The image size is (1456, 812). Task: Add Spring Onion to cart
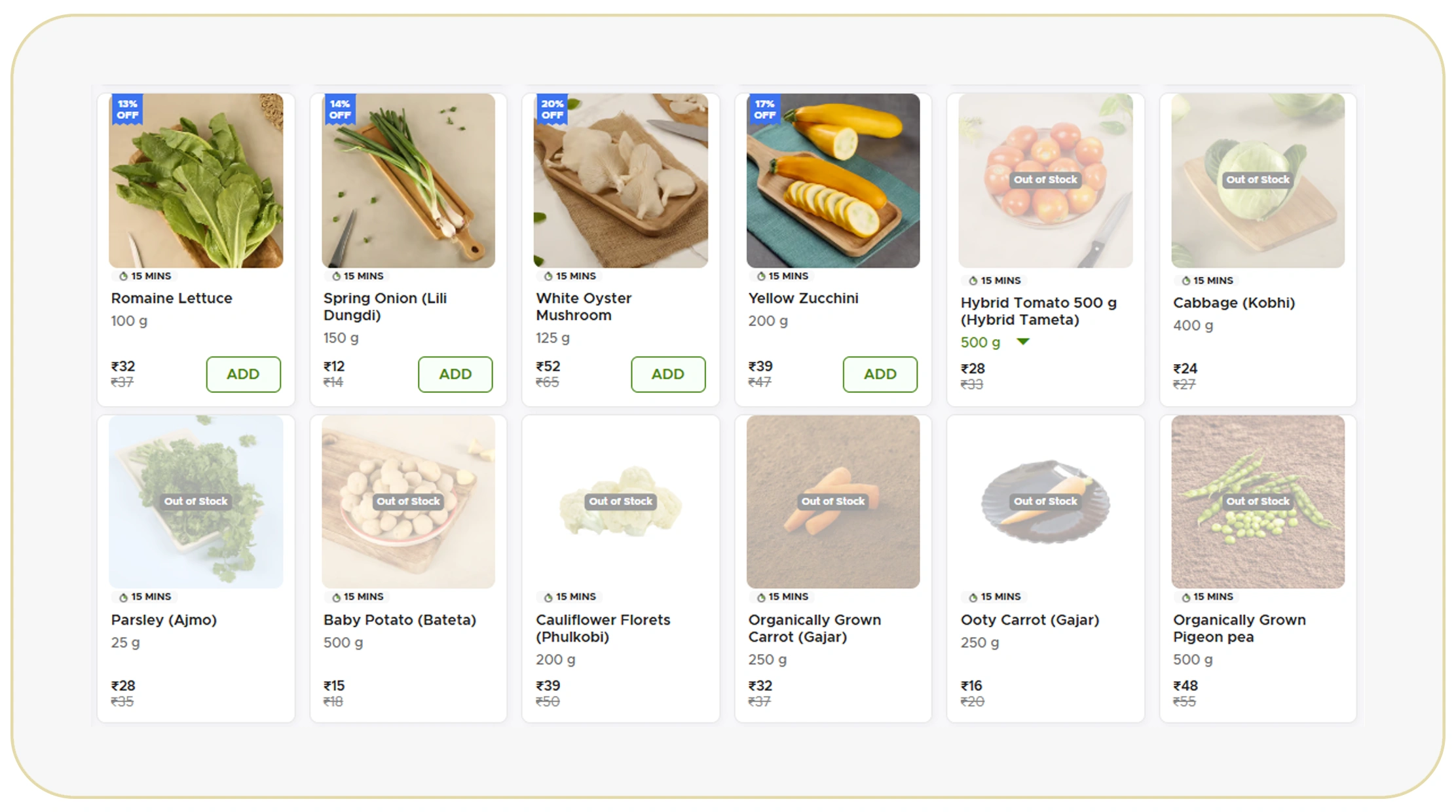(x=455, y=374)
